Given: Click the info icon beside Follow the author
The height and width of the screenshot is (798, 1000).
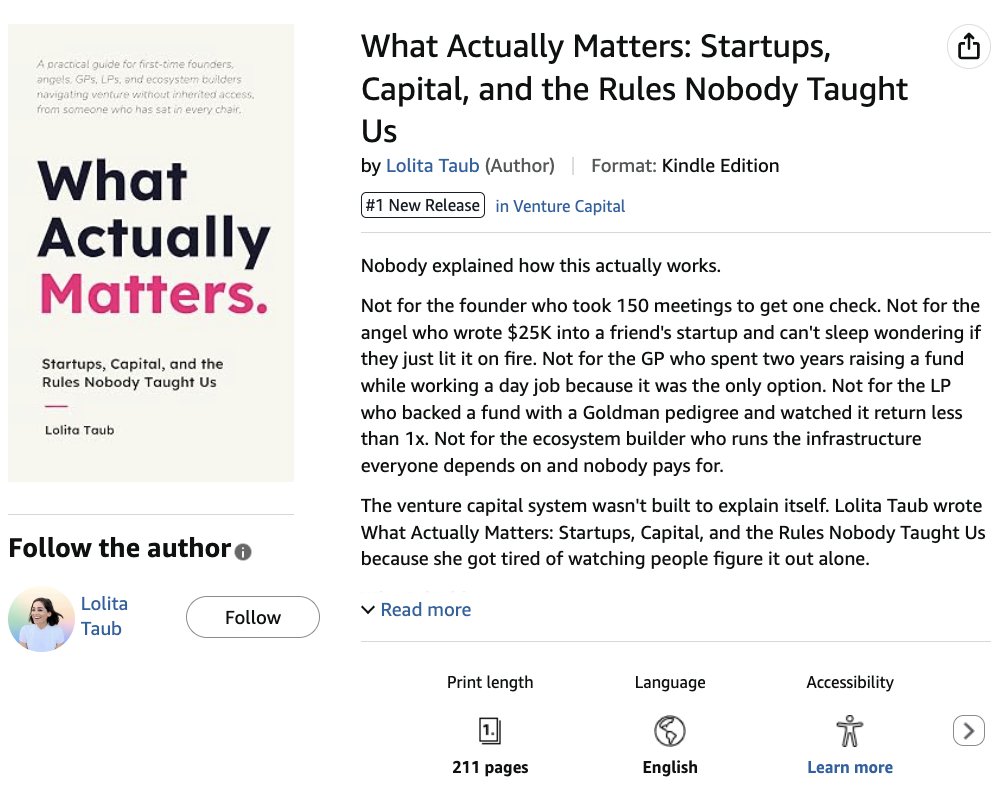Looking at the screenshot, I should coord(243,552).
